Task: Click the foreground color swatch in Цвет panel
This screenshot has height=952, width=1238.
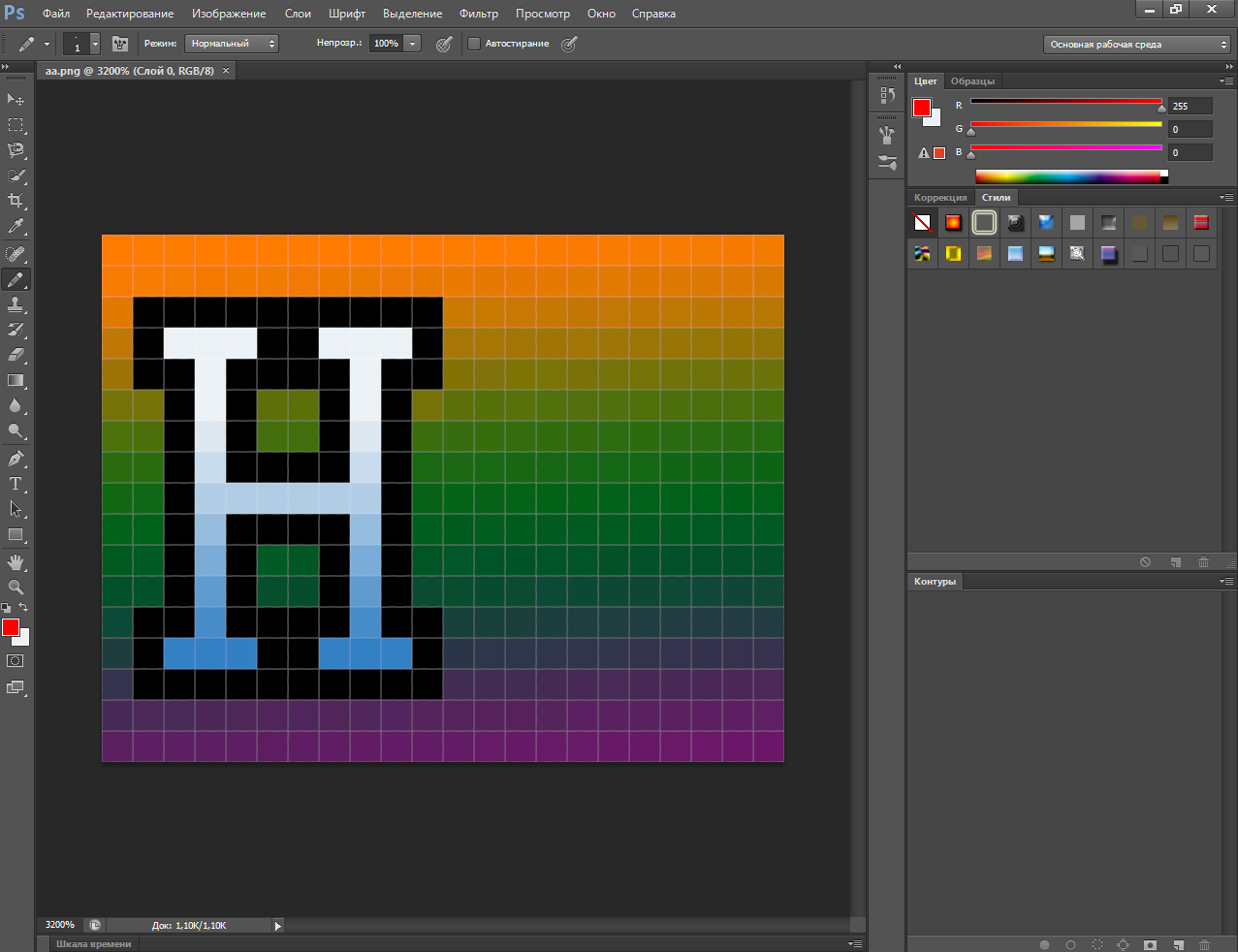Action: click(922, 108)
